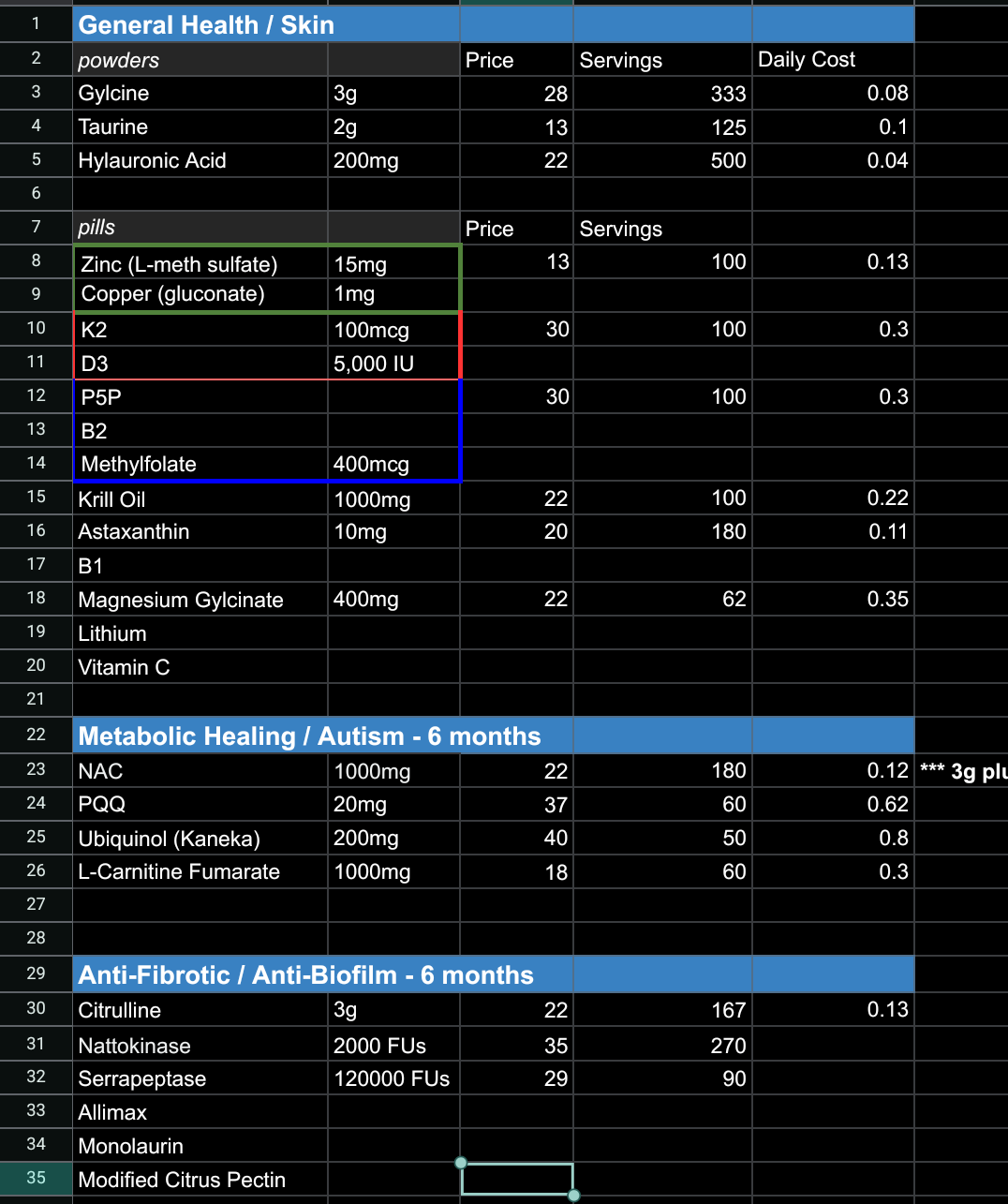Select row header 17

36,565
